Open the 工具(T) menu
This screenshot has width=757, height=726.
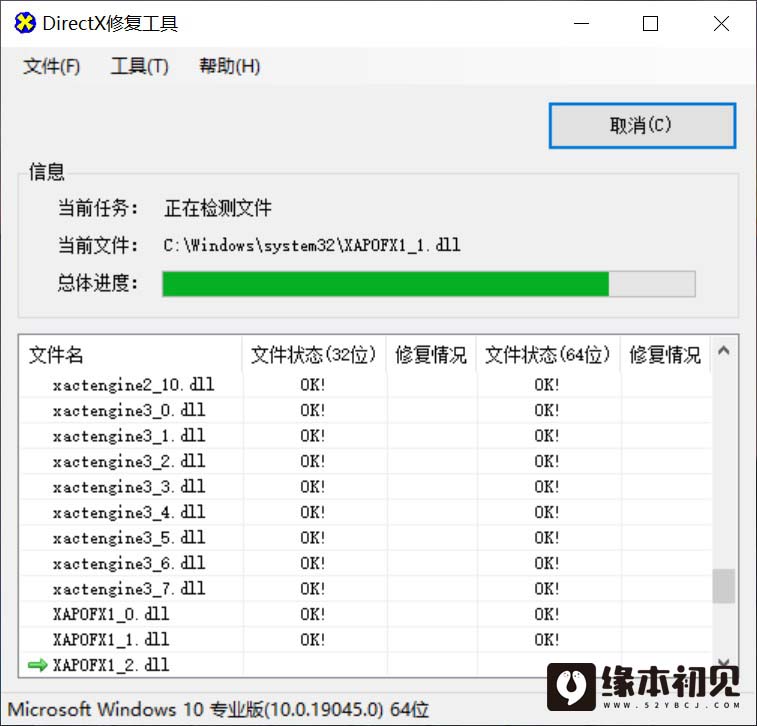pyautogui.click(x=140, y=66)
